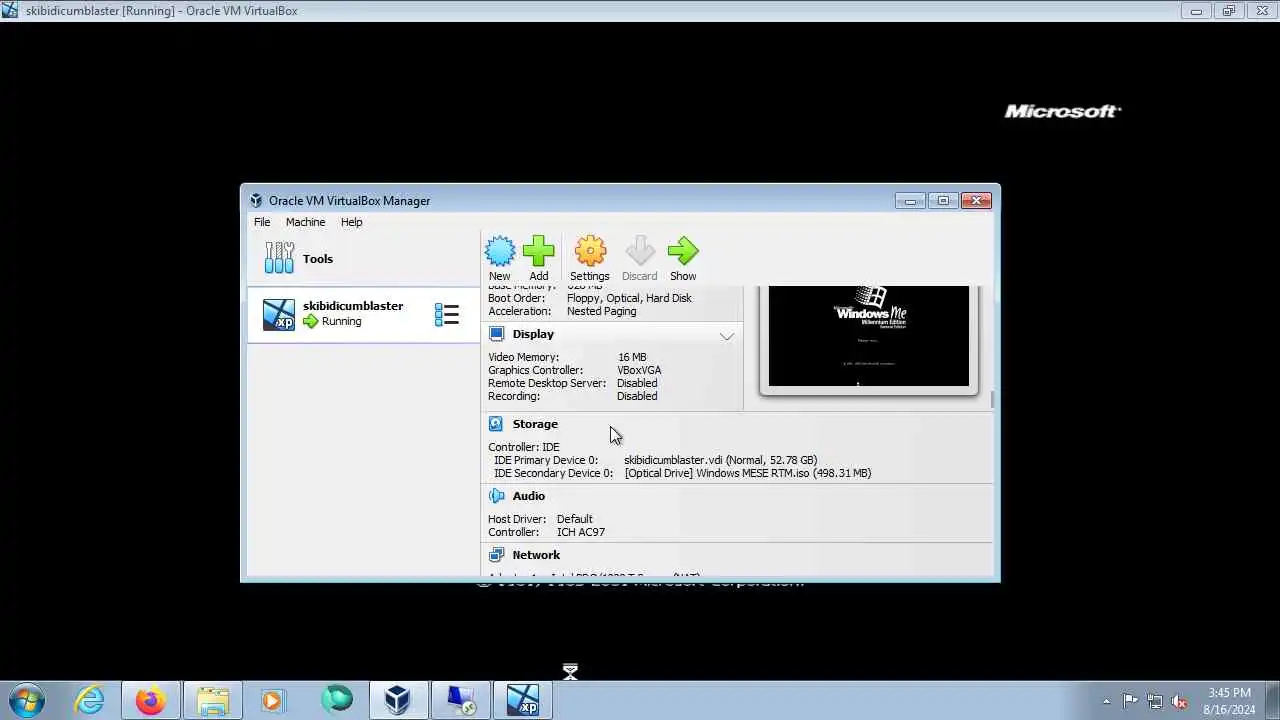Click the network tray icon
The image size is (1280, 720).
1155,701
